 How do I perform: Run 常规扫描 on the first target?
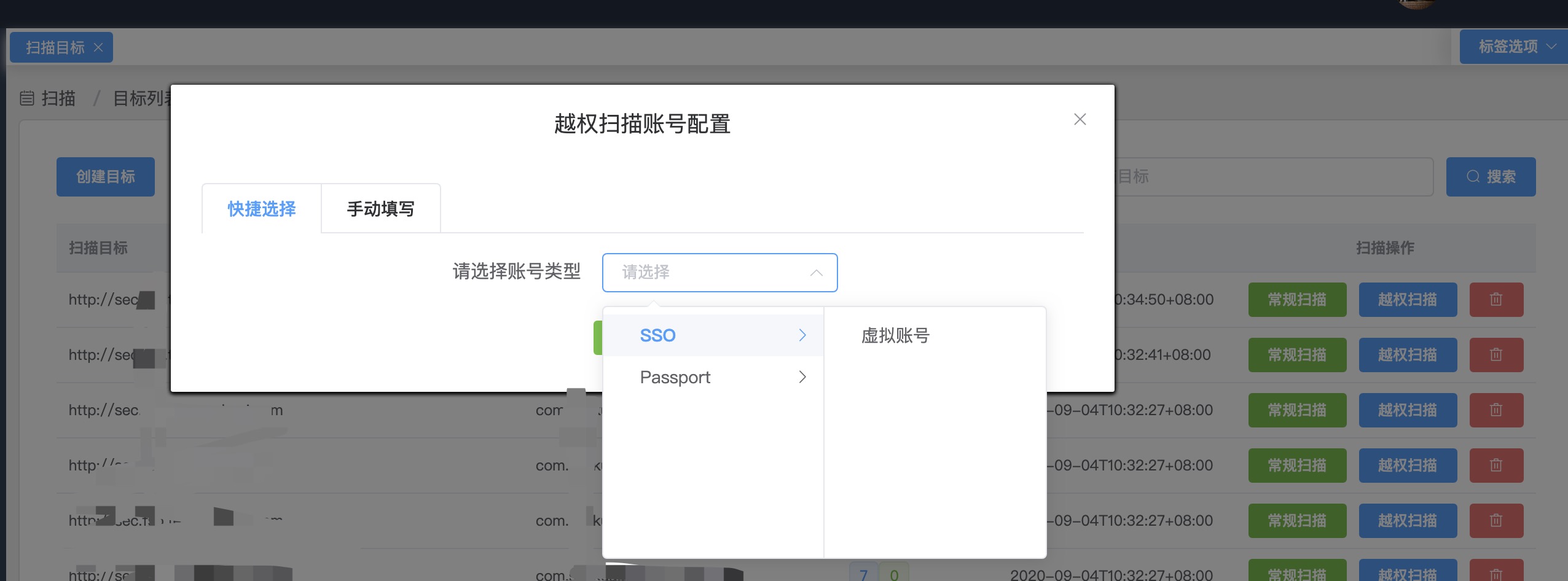tap(1297, 299)
